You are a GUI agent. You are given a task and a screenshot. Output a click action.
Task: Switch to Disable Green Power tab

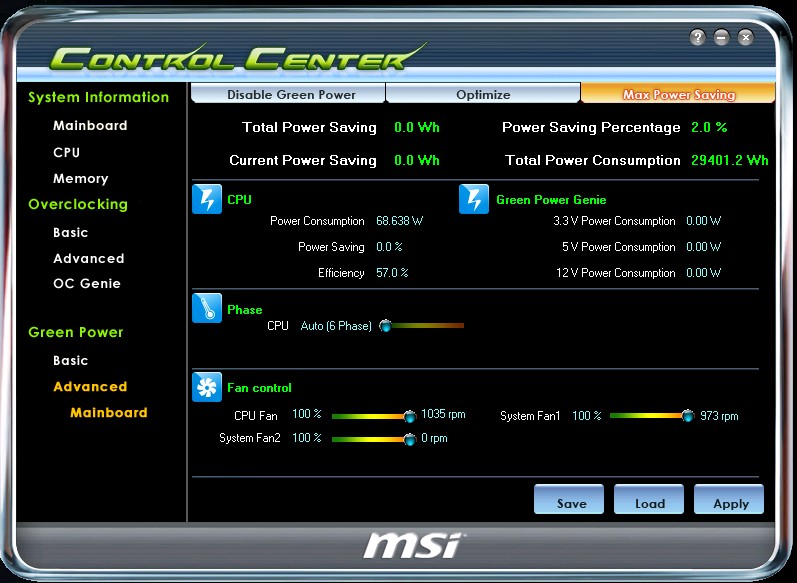click(x=288, y=94)
